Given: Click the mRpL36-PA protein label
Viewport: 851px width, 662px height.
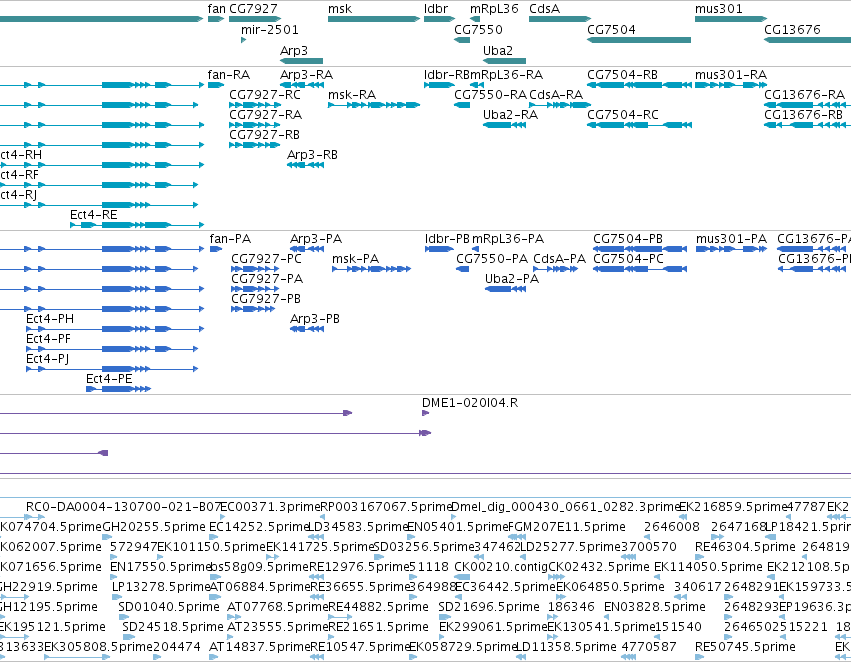Looking at the screenshot, I should (508, 239).
